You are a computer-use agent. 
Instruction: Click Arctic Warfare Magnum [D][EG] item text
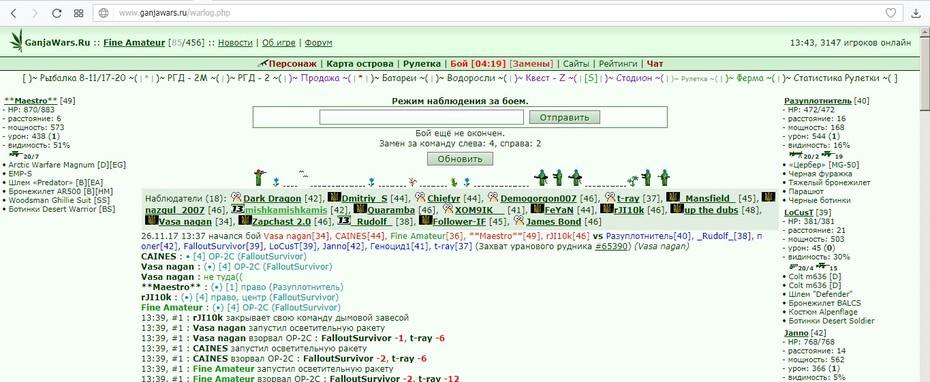click(68, 165)
